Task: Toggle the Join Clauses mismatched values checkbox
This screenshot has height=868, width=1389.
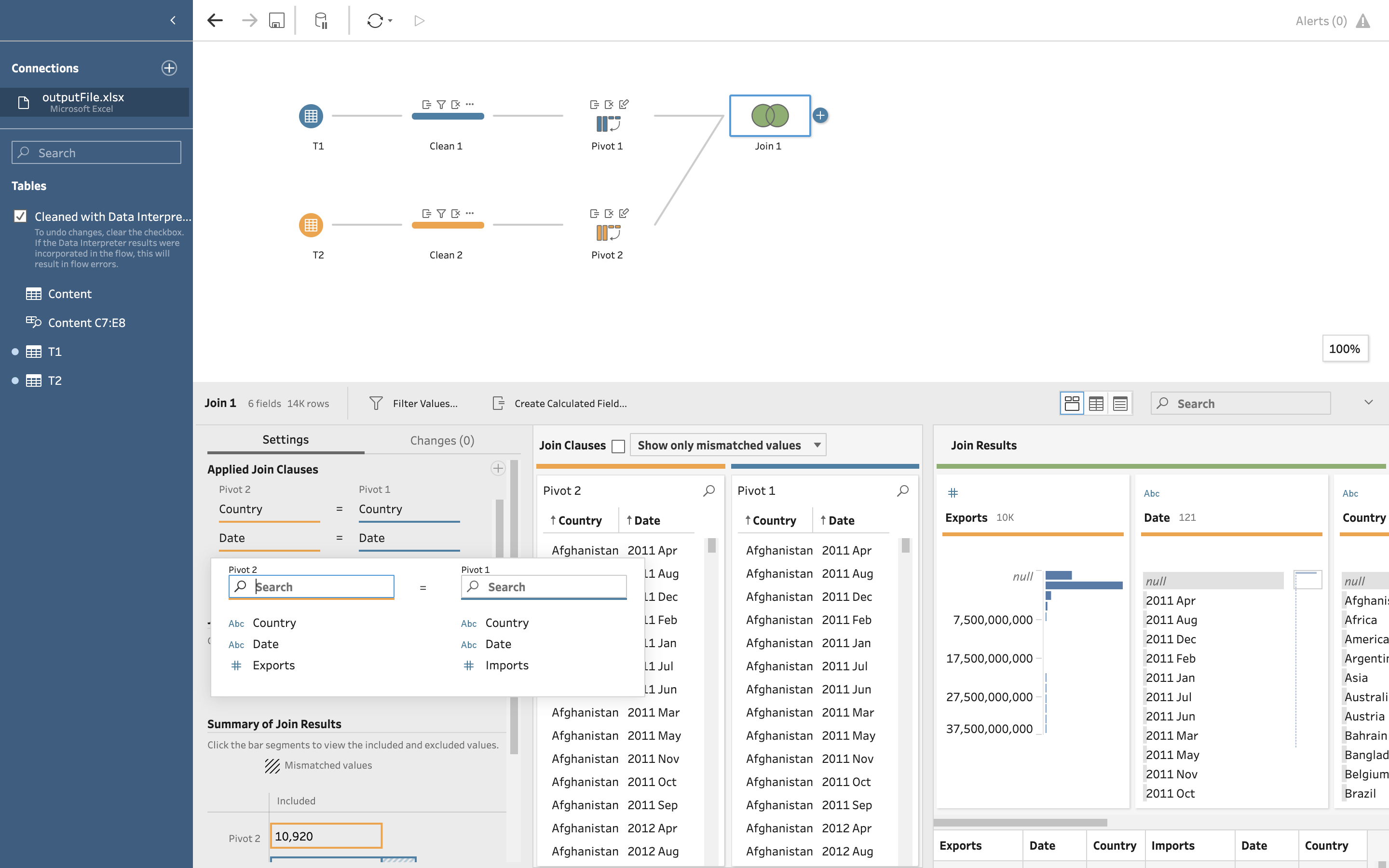Action: 618,446
